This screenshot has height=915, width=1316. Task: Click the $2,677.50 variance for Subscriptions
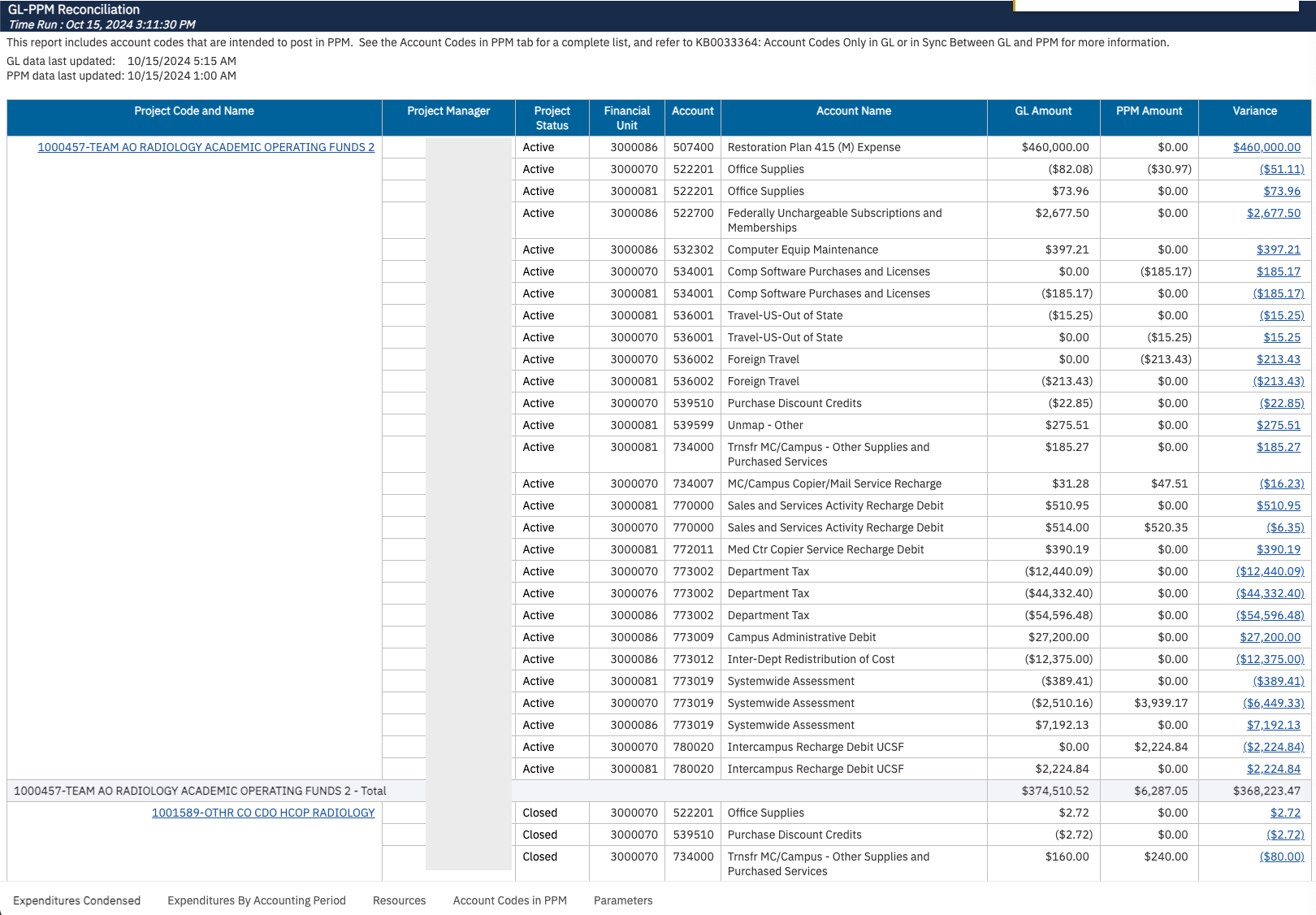(x=1273, y=213)
